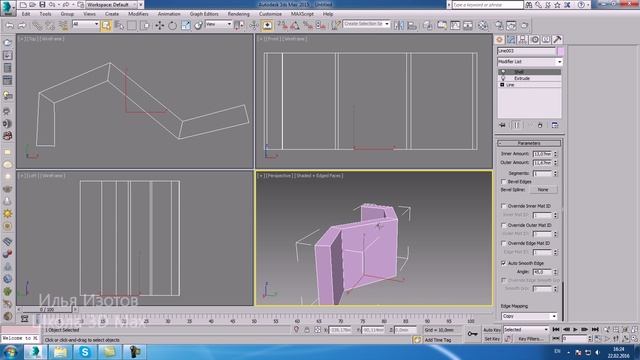
Task: Uncheck the Auto Smooth Edge checkbox
Action: coord(503,263)
